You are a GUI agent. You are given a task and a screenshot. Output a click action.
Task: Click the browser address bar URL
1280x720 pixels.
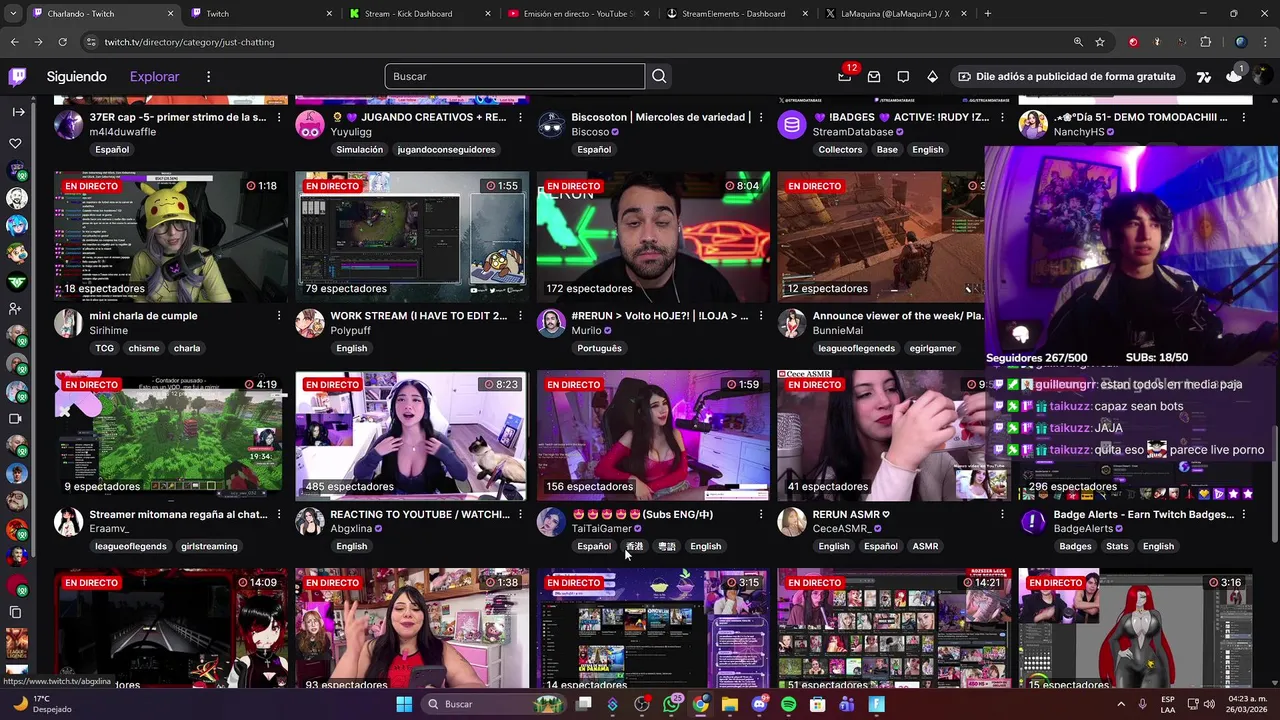(x=189, y=42)
